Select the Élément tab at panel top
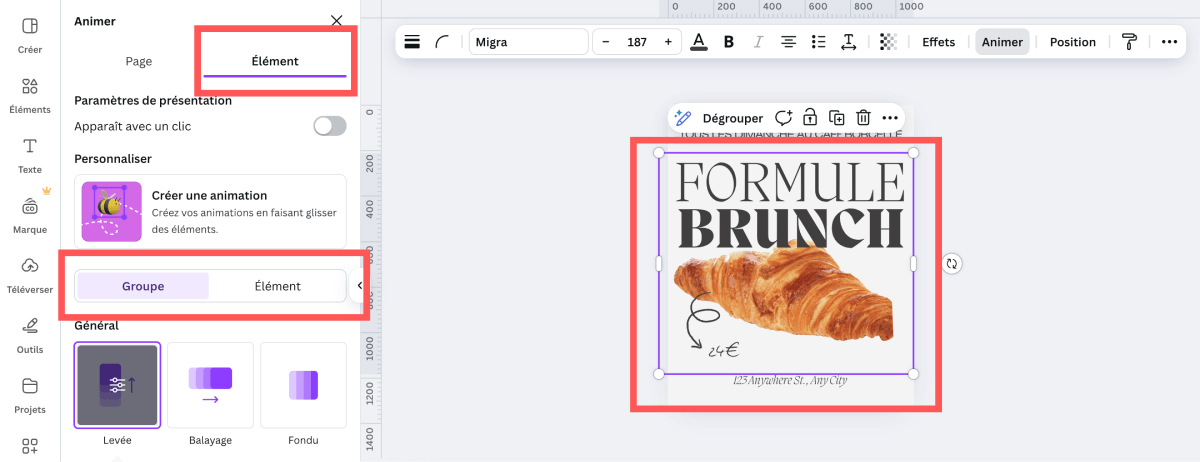This screenshot has height=462, width=1200. 275,62
